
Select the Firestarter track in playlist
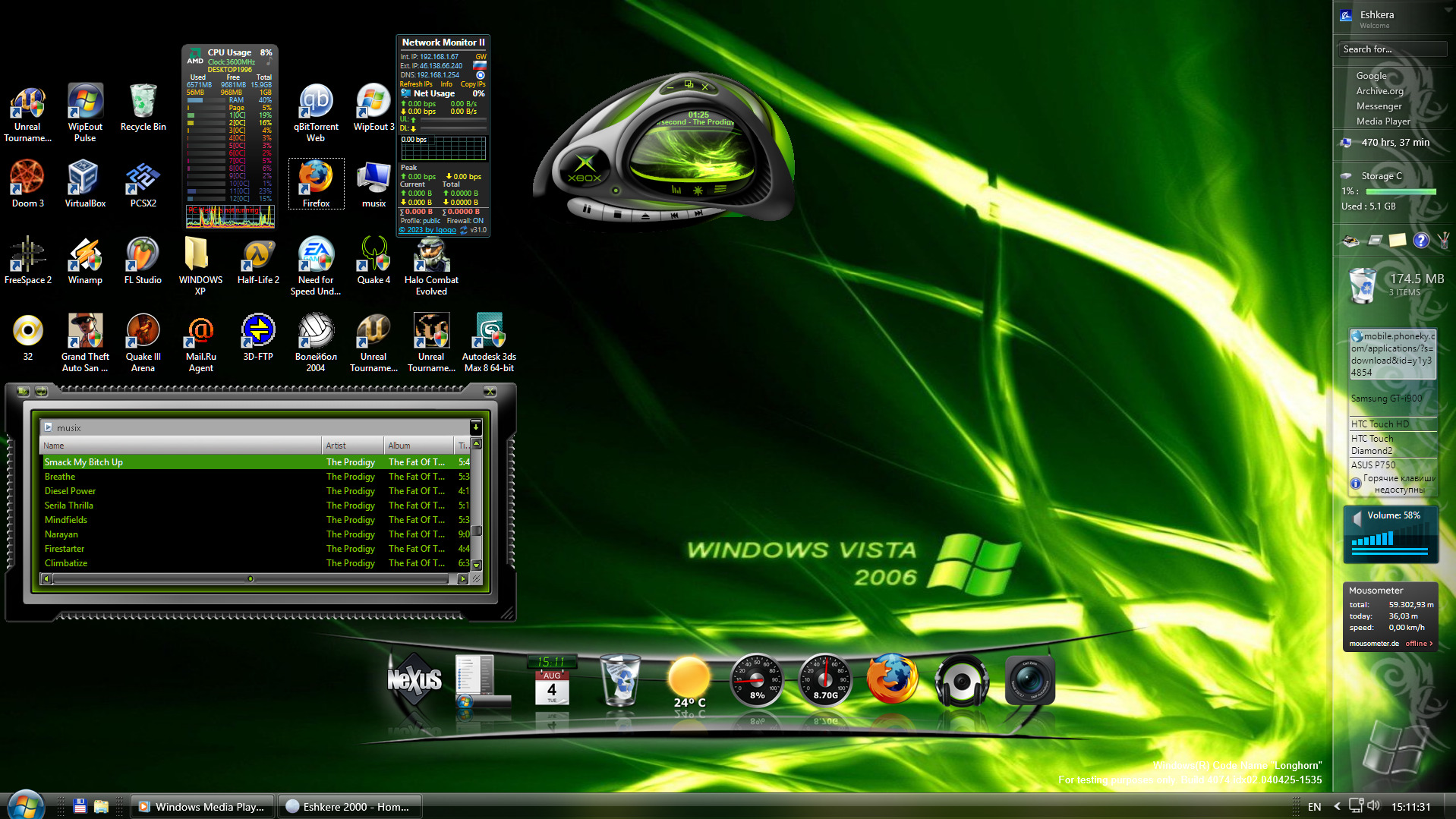point(255,549)
